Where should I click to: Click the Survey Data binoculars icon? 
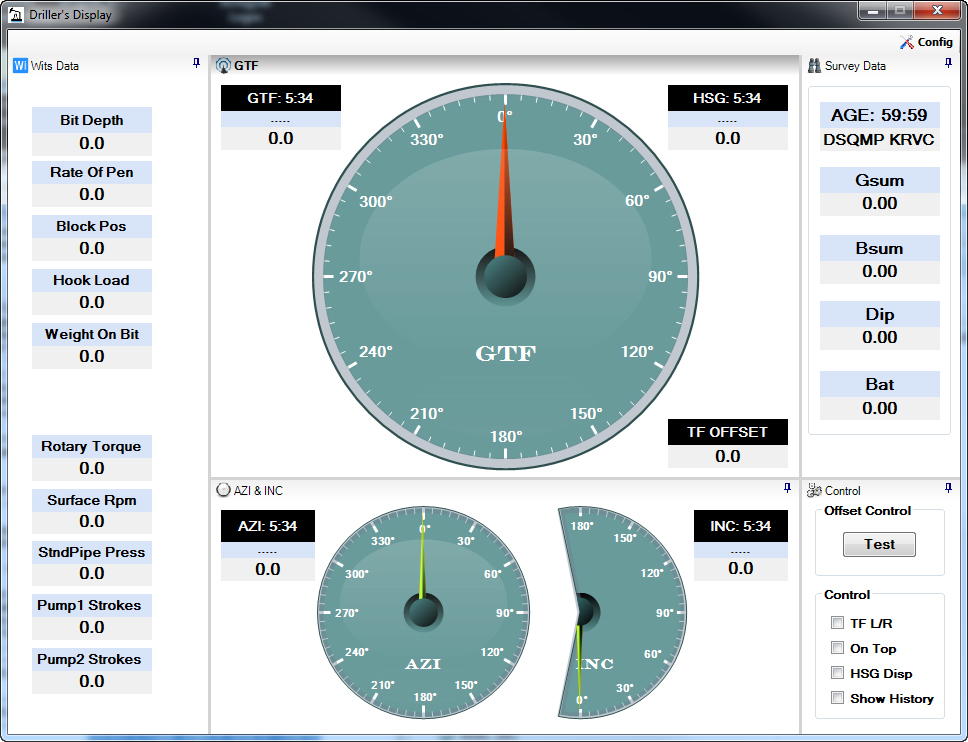(x=814, y=65)
